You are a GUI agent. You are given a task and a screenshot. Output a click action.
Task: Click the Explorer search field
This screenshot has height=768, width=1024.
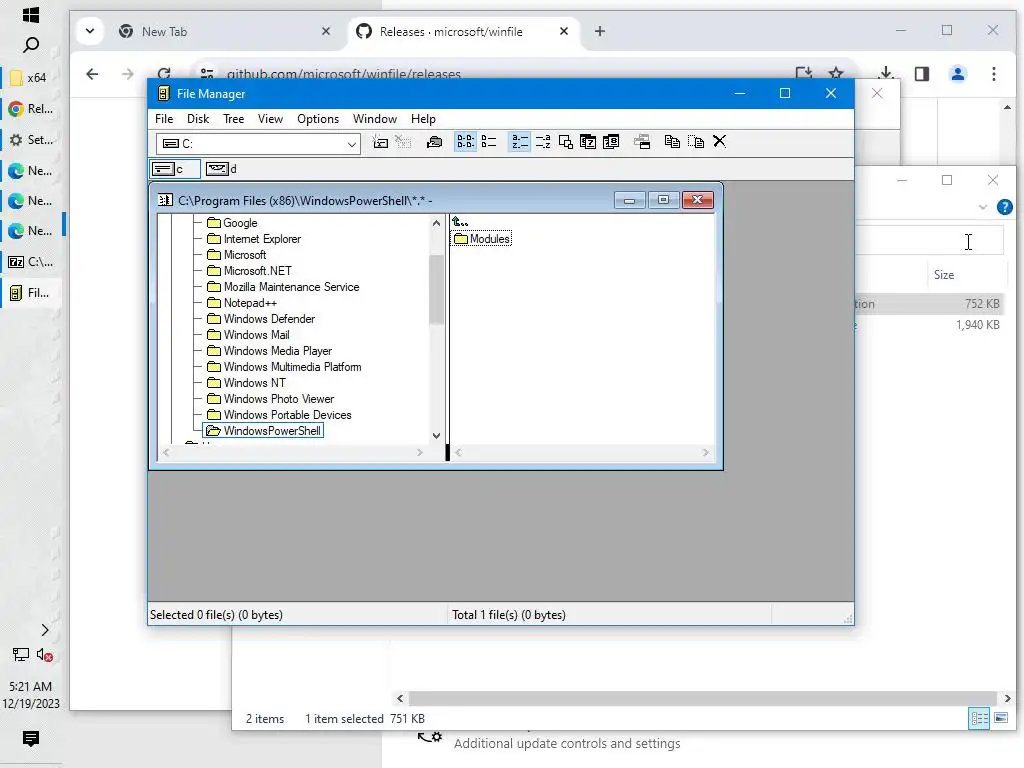tap(929, 241)
